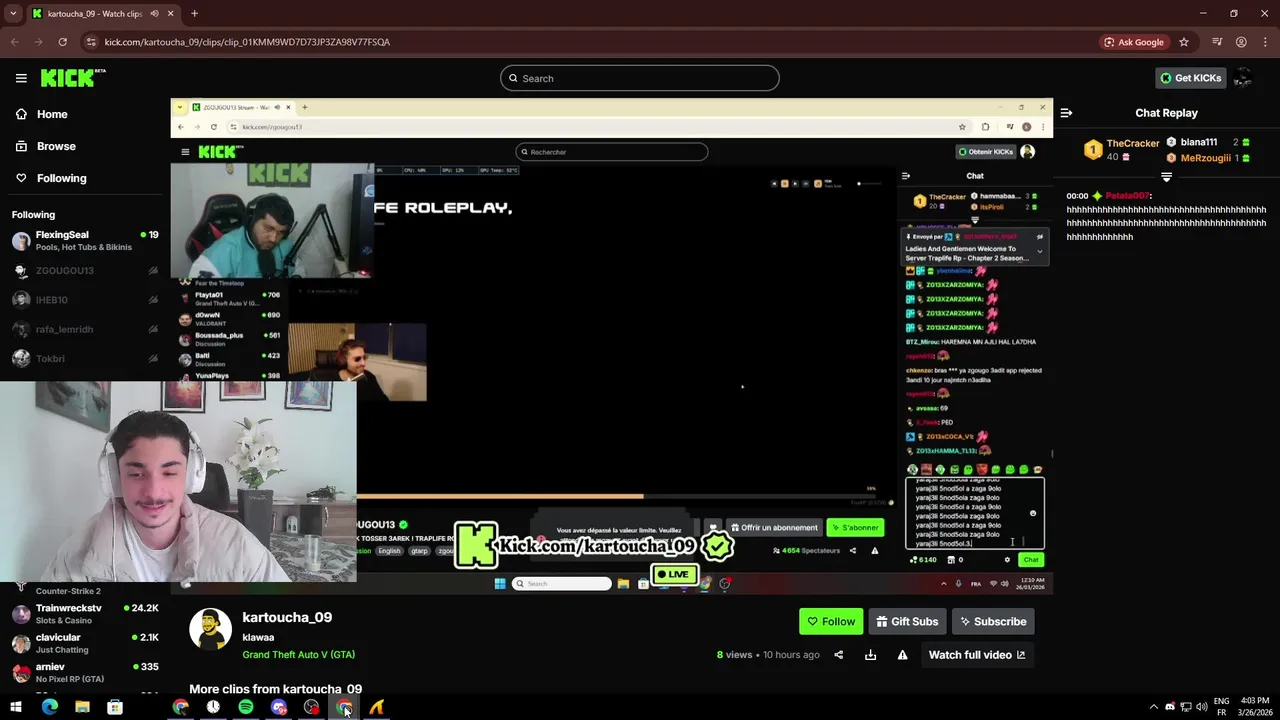1280x720 pixels.
Task: Open IHEB10 channel in sidebar
Action: tap(85, 300)
